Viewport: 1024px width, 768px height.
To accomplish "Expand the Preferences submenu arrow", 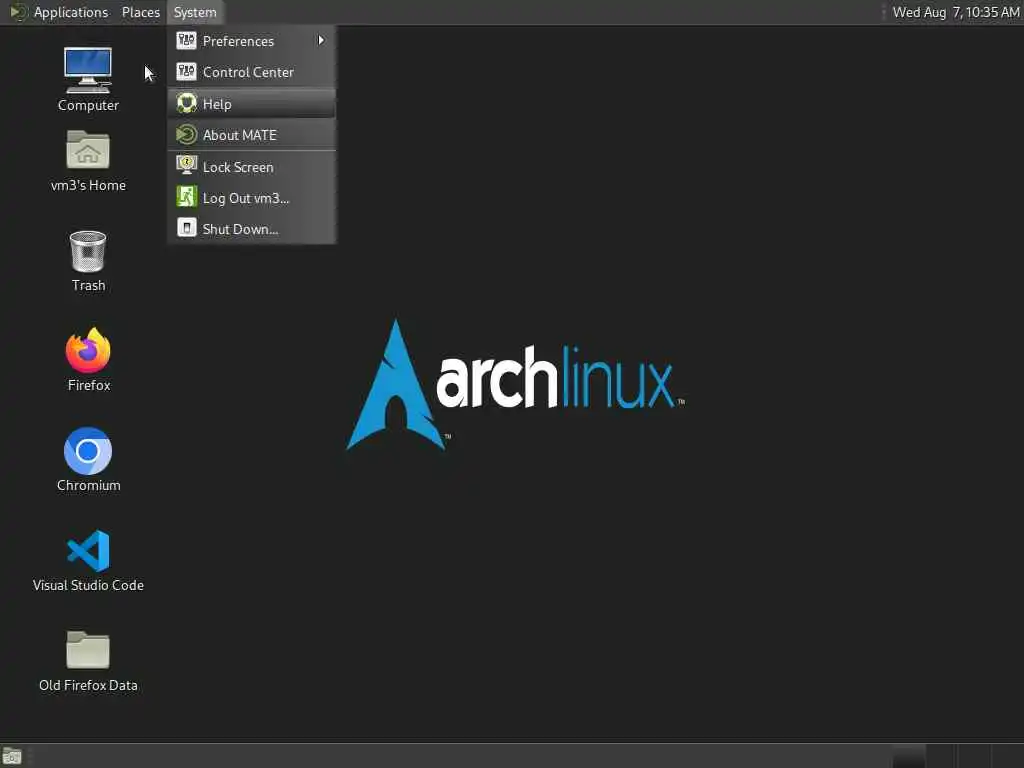I will click(321, 40).
